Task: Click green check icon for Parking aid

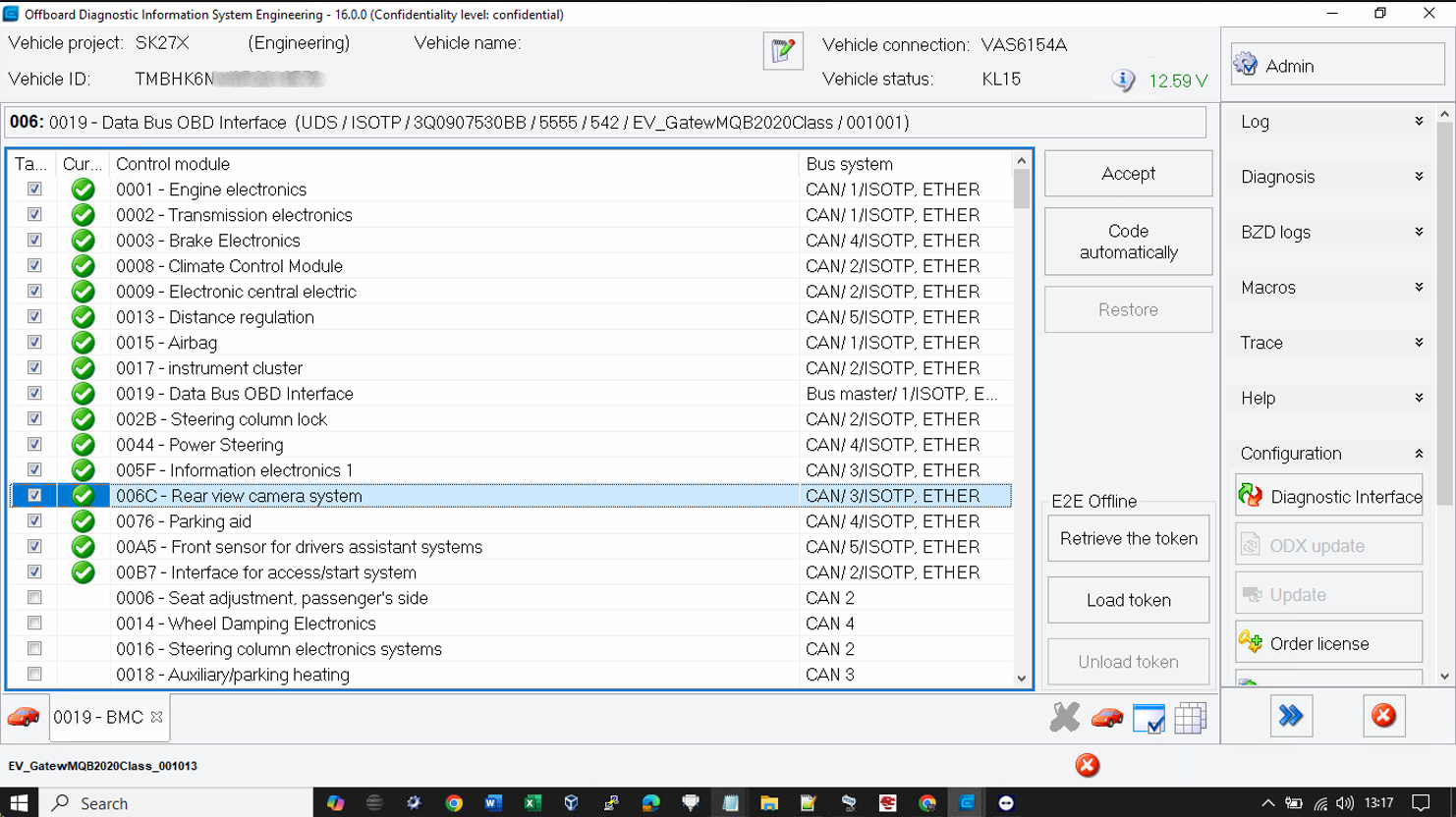Action: pos(84,521)
